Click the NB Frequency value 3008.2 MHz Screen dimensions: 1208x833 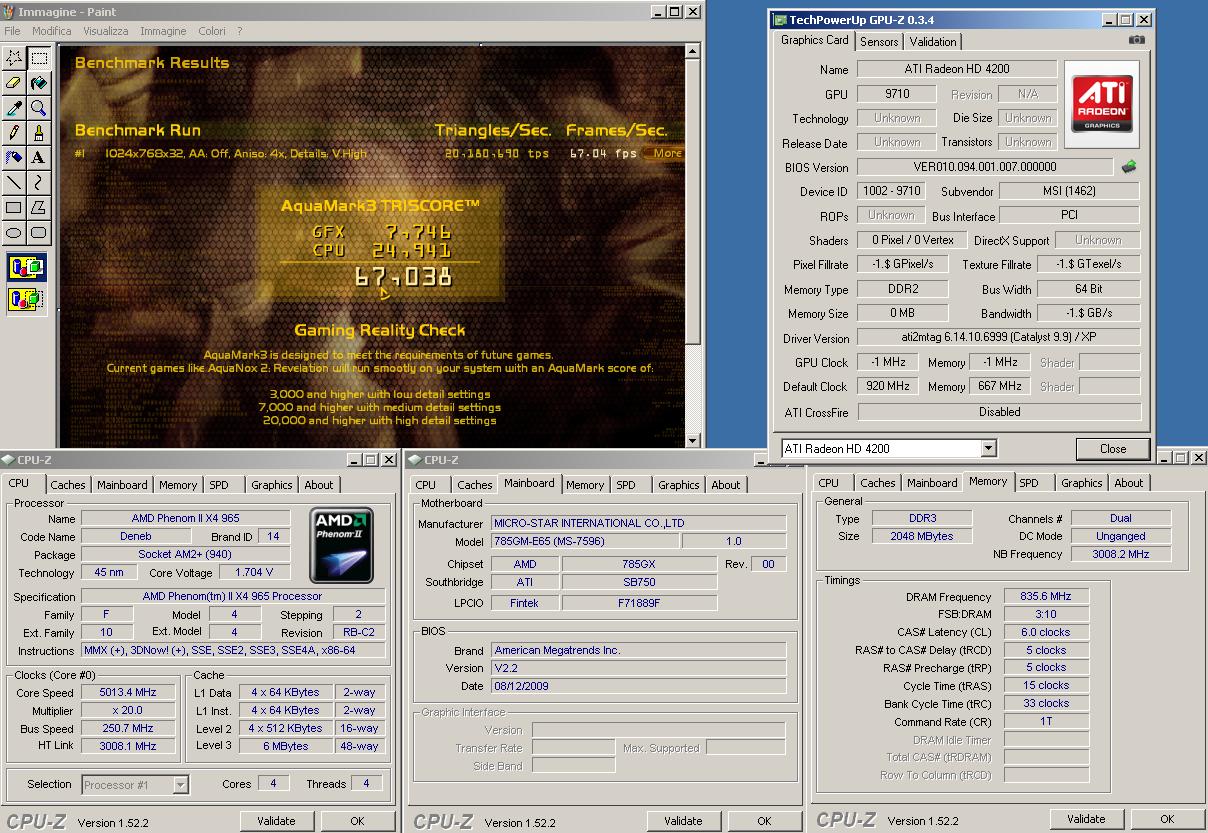pyautogui.click(x=1121, y=554)
